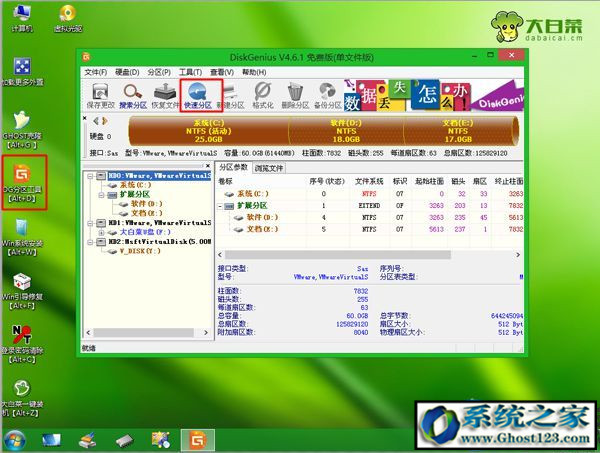
Task: Select 系统(C:) in the left disk tree
Action: pyautogui.click(x=135, y=185)
